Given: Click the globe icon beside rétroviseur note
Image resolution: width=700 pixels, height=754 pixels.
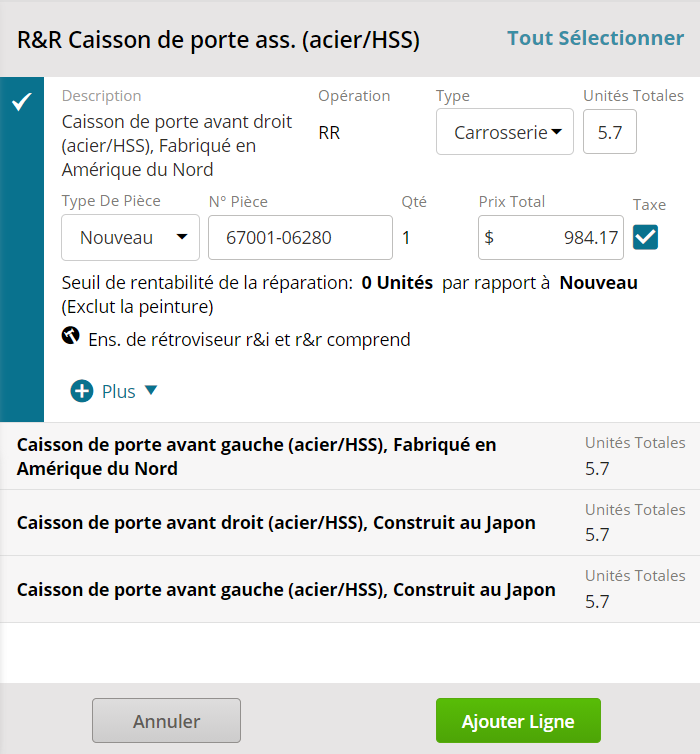Looking at the screenshot, I should pos(71,336).
